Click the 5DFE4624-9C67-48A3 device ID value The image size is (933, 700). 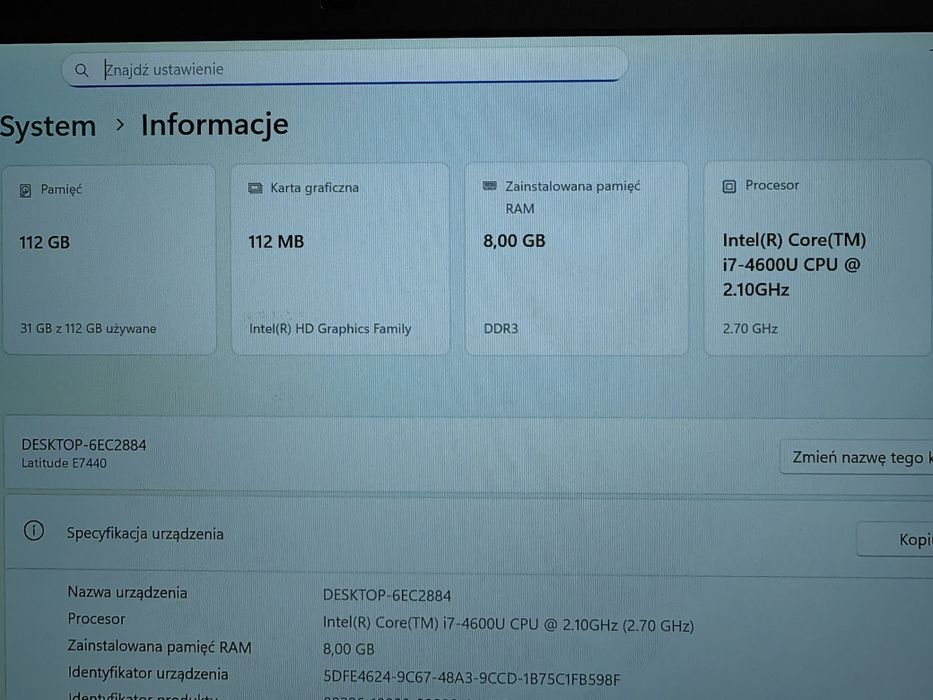pos(471,679)
